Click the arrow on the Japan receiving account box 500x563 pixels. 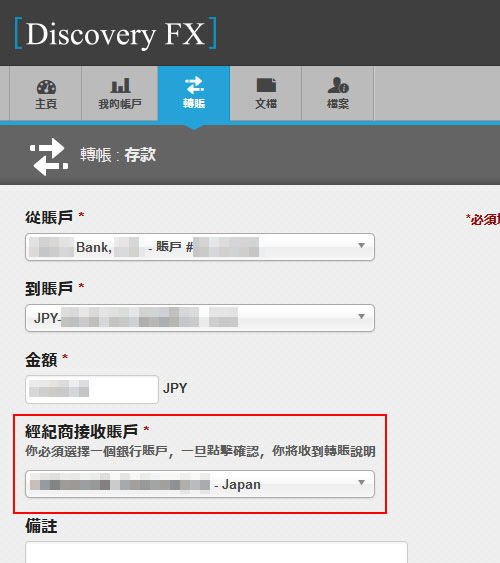click(x=361, y=483)
